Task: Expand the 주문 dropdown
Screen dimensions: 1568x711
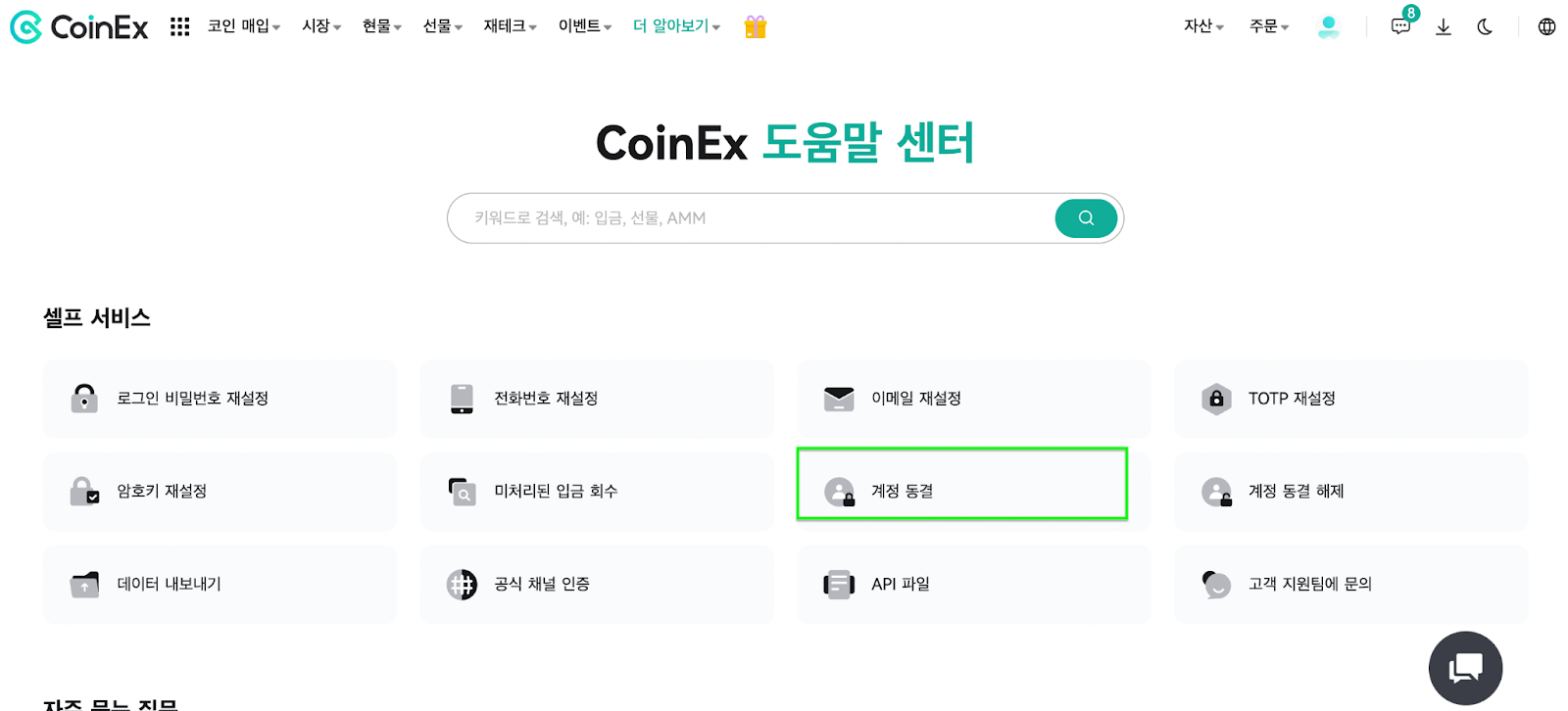Action: [1267, 26]
